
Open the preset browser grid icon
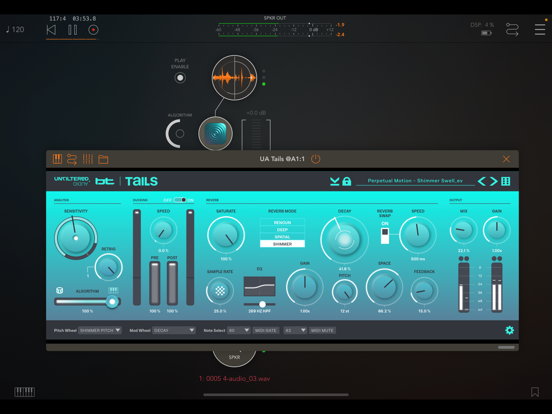tap(506, 181)
